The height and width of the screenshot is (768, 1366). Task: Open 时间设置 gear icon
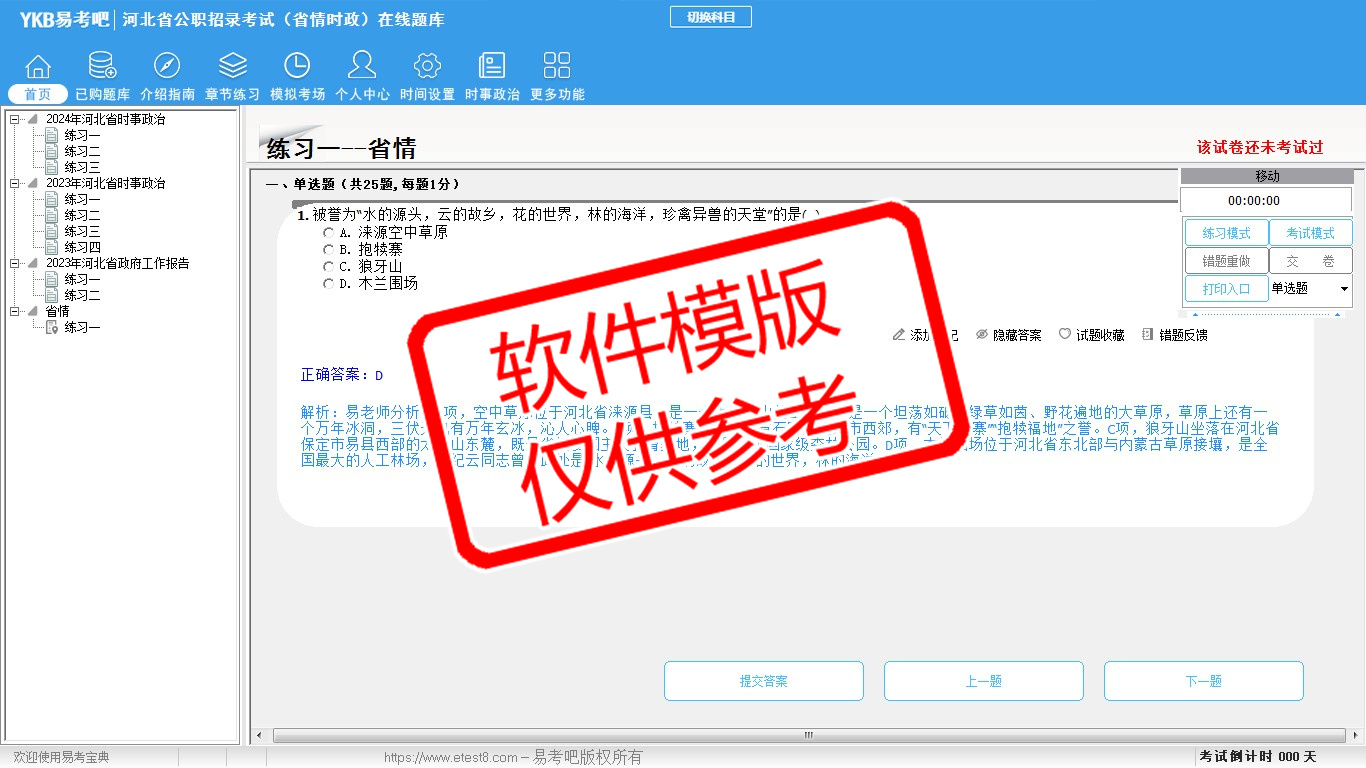tap(427, 67)
